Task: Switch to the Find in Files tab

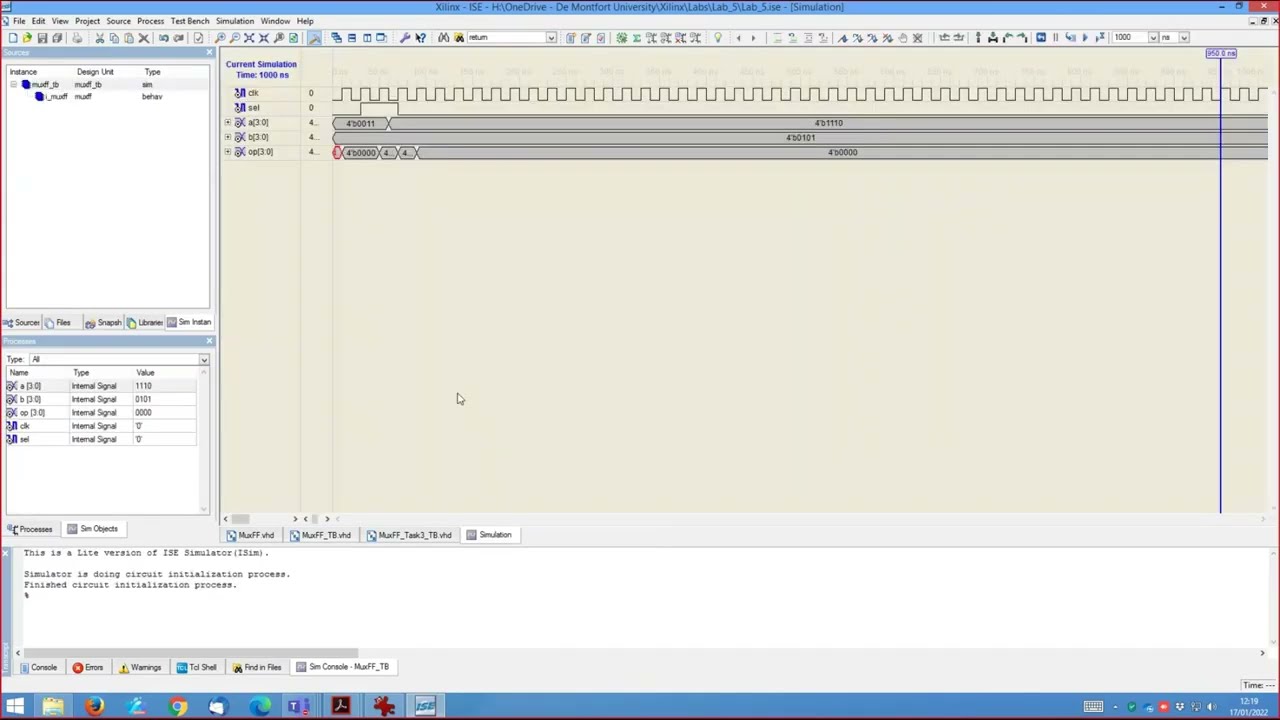Action: (x=257, y=667)
